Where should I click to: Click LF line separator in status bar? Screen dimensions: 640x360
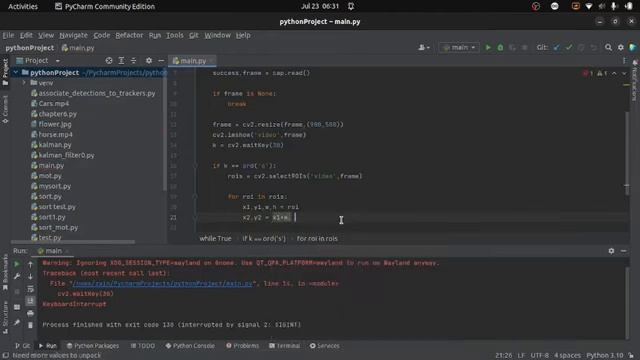[x=521, y=356]
